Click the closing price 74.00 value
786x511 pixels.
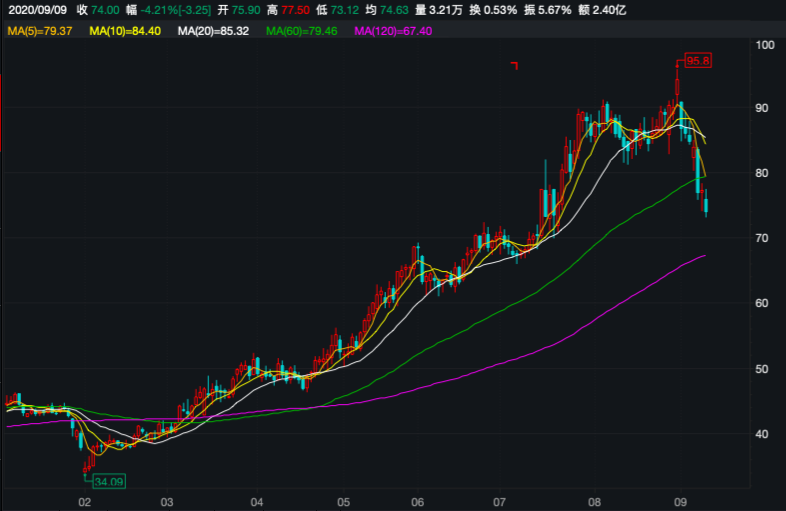(x=105, y=8)
